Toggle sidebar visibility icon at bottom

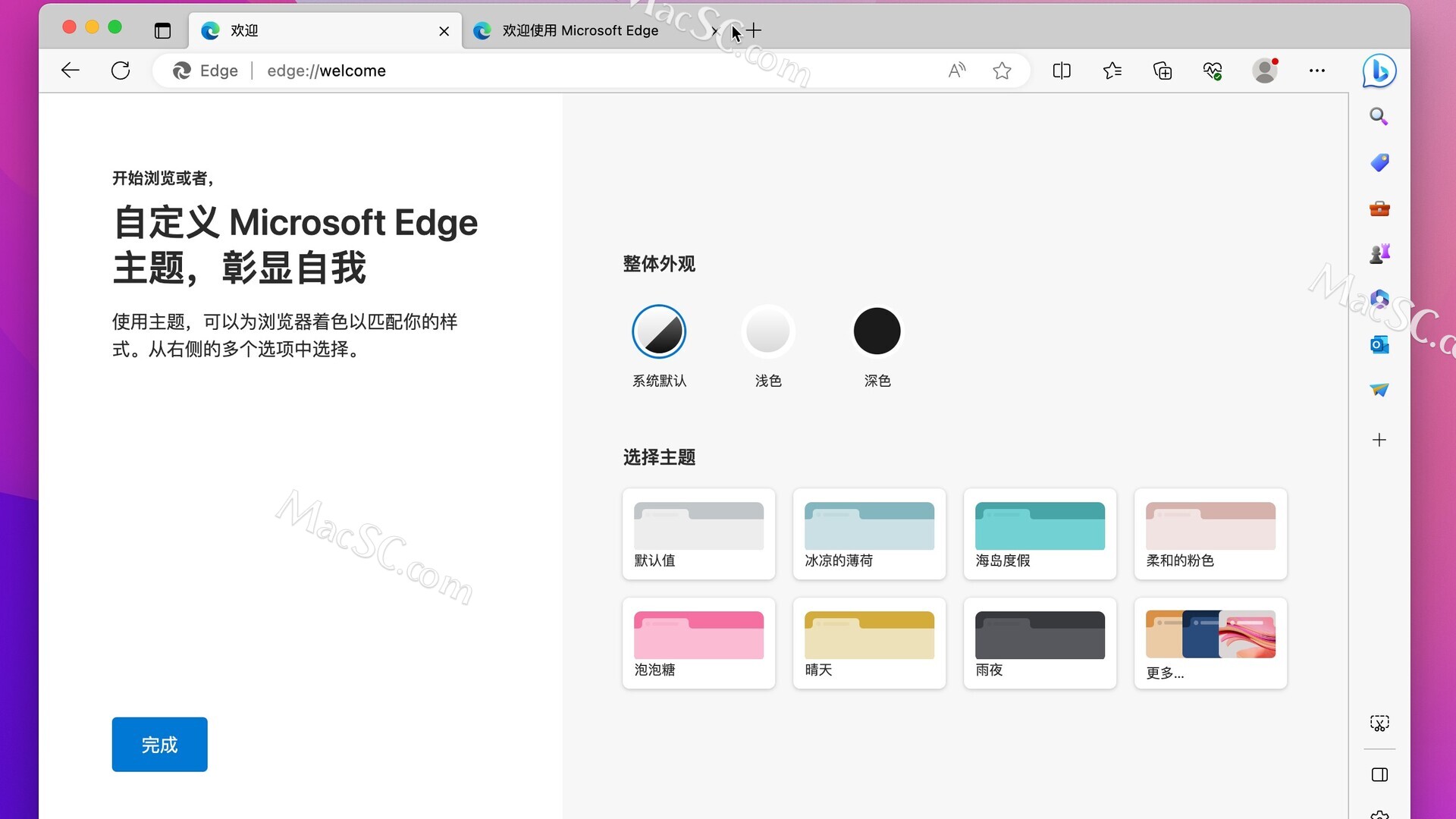pos(1379,774)
